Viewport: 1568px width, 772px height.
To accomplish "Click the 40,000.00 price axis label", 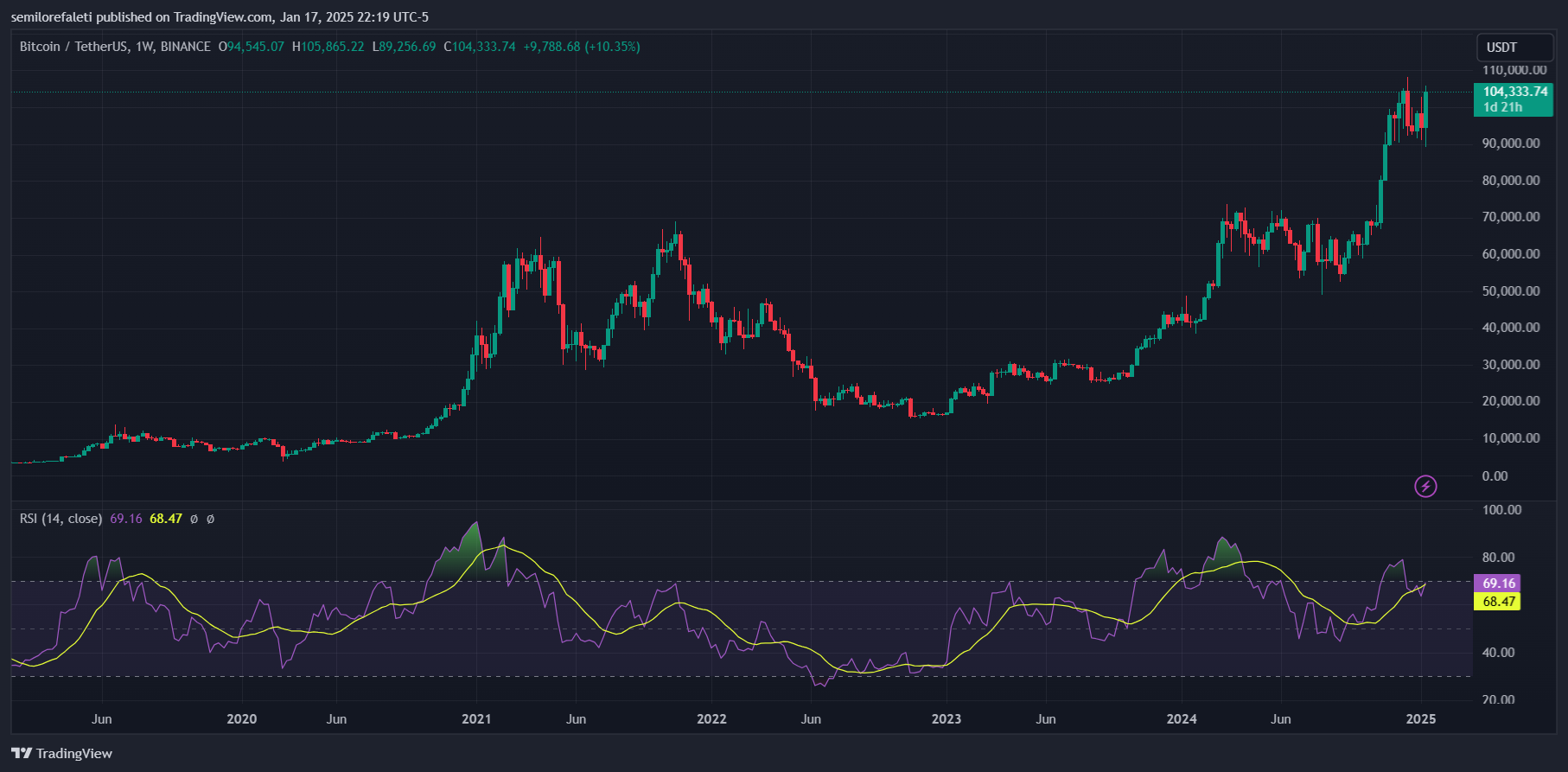I will coord(1511,328).
